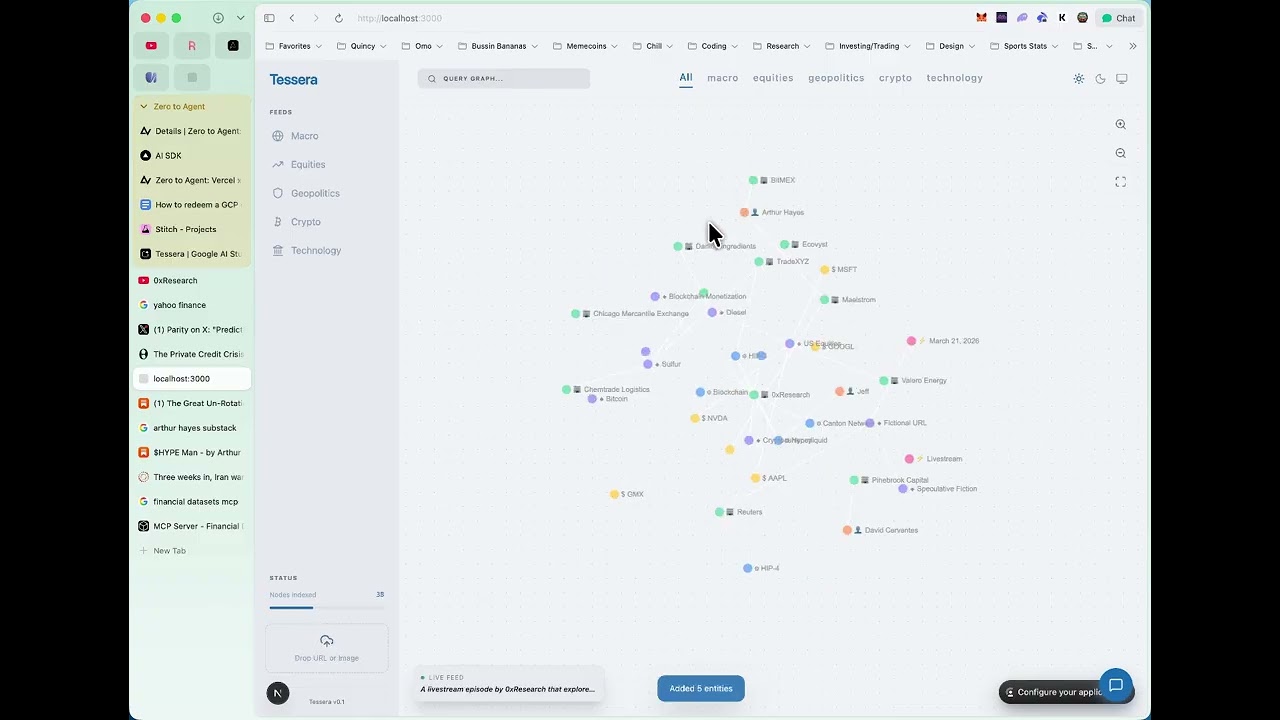
Task: Switch to light theme sun icon
Action: click(x=1078, y=78)
